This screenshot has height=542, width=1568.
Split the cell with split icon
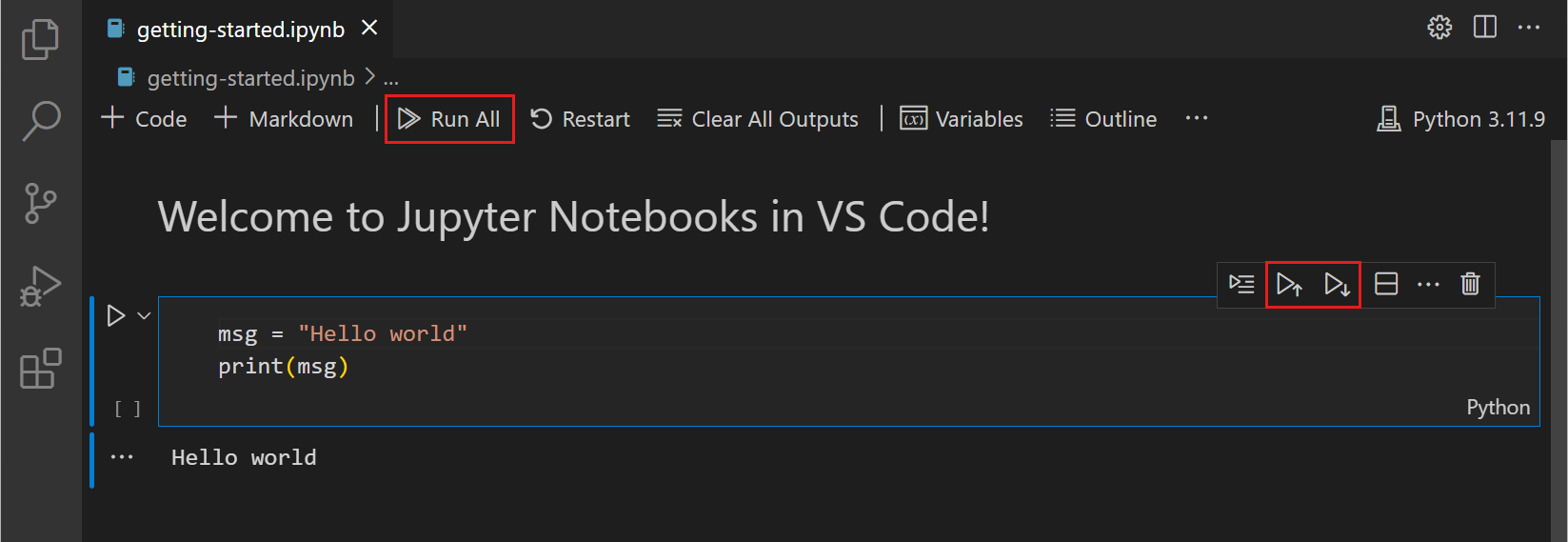1386,284
